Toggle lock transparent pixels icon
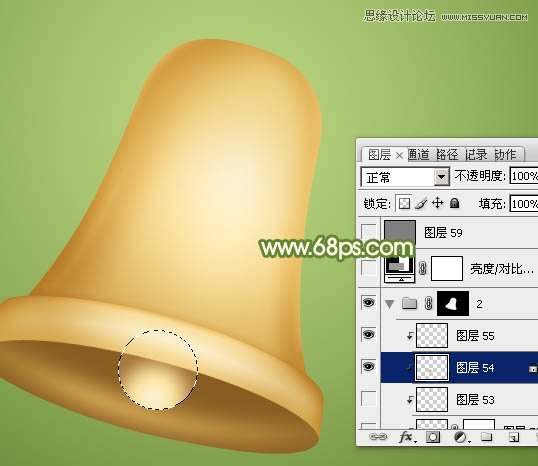 coord(404,203)
